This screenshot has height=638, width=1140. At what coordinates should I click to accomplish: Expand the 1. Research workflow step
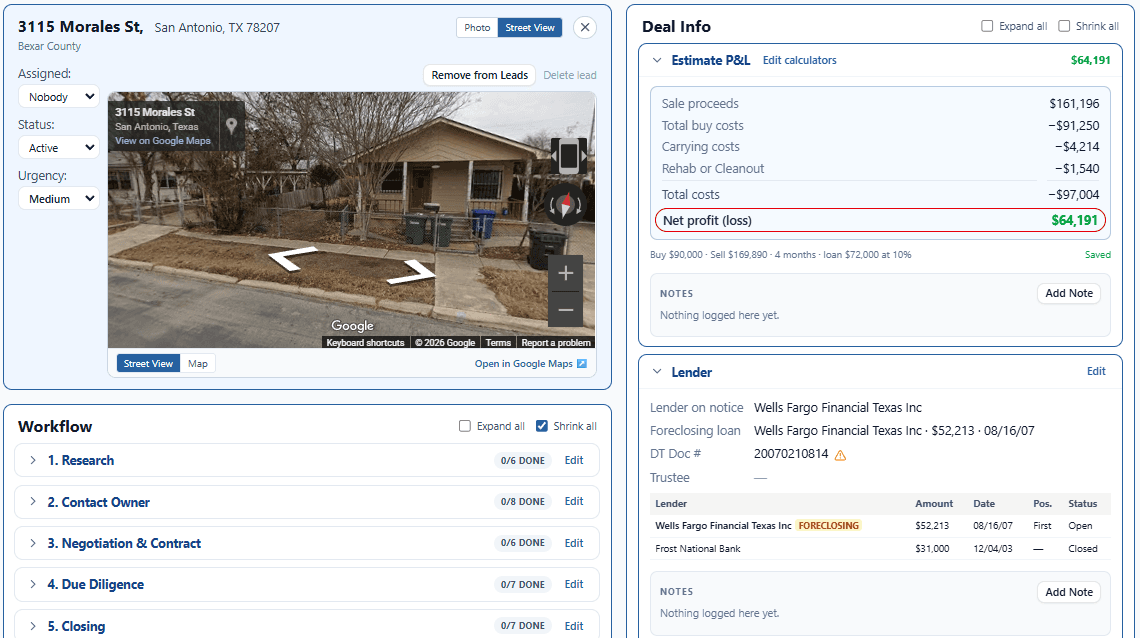[33, 460]
